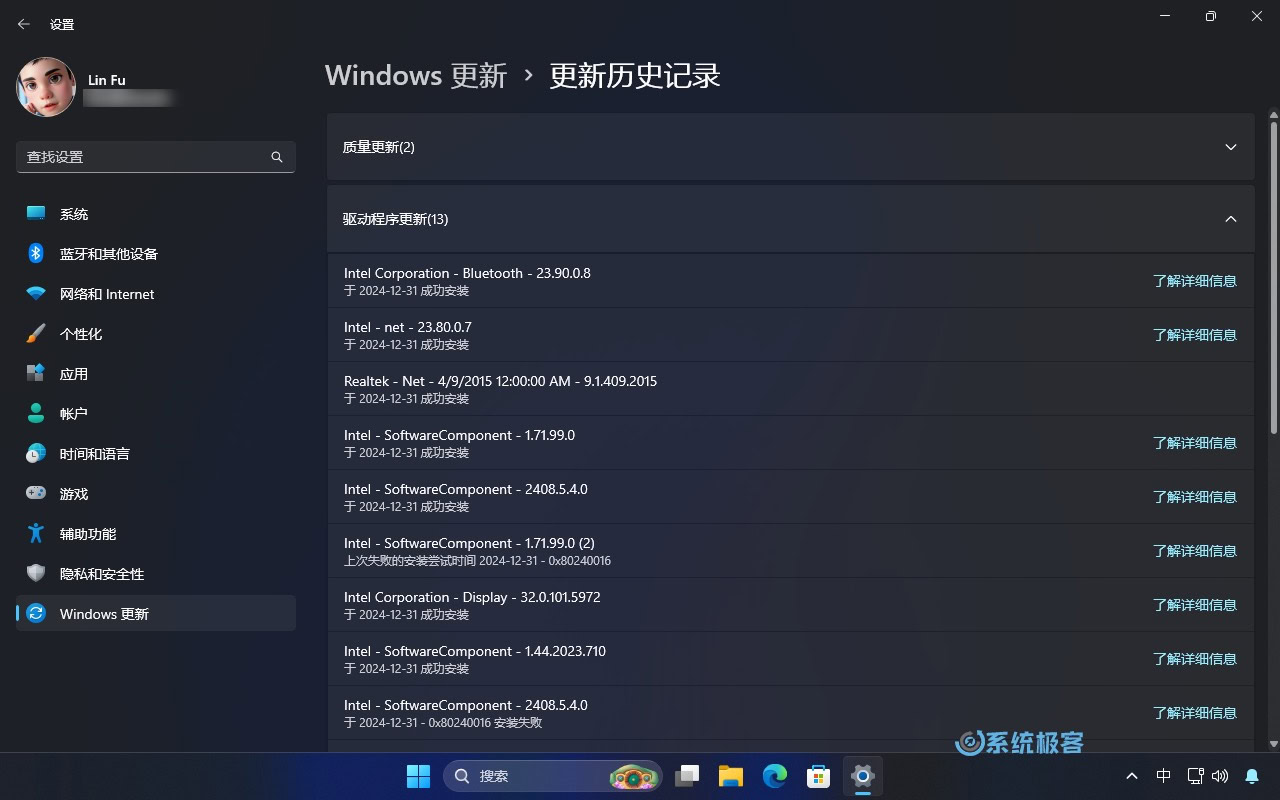Open details for first SoftwareComponent 2408.5.4.0
The height and width of the screenshot is (800, 1280).
tap(1195, 497)
